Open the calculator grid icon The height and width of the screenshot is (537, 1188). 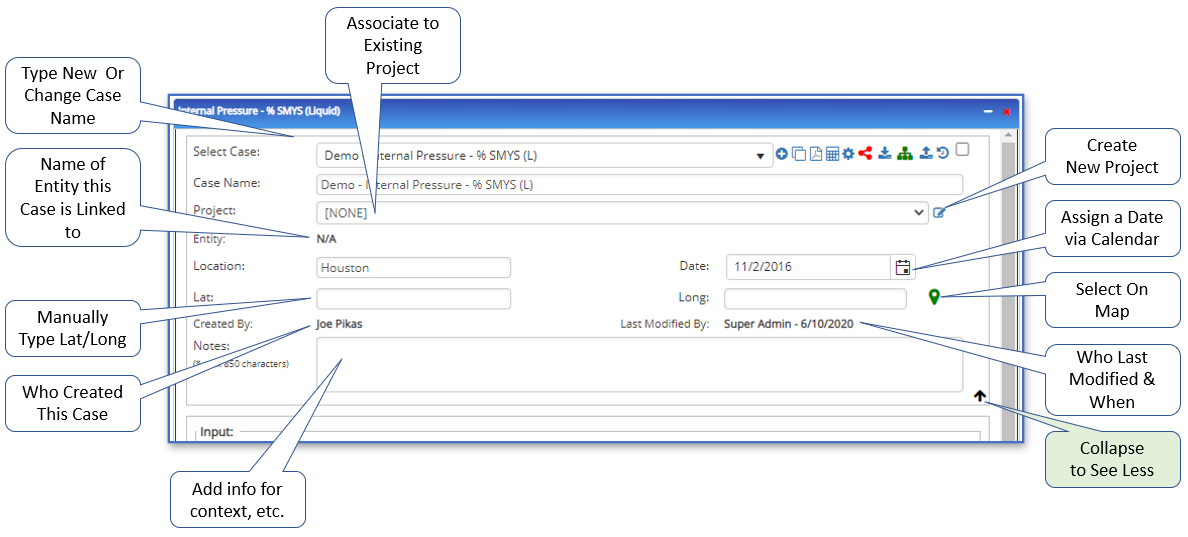tap(832, 153)
